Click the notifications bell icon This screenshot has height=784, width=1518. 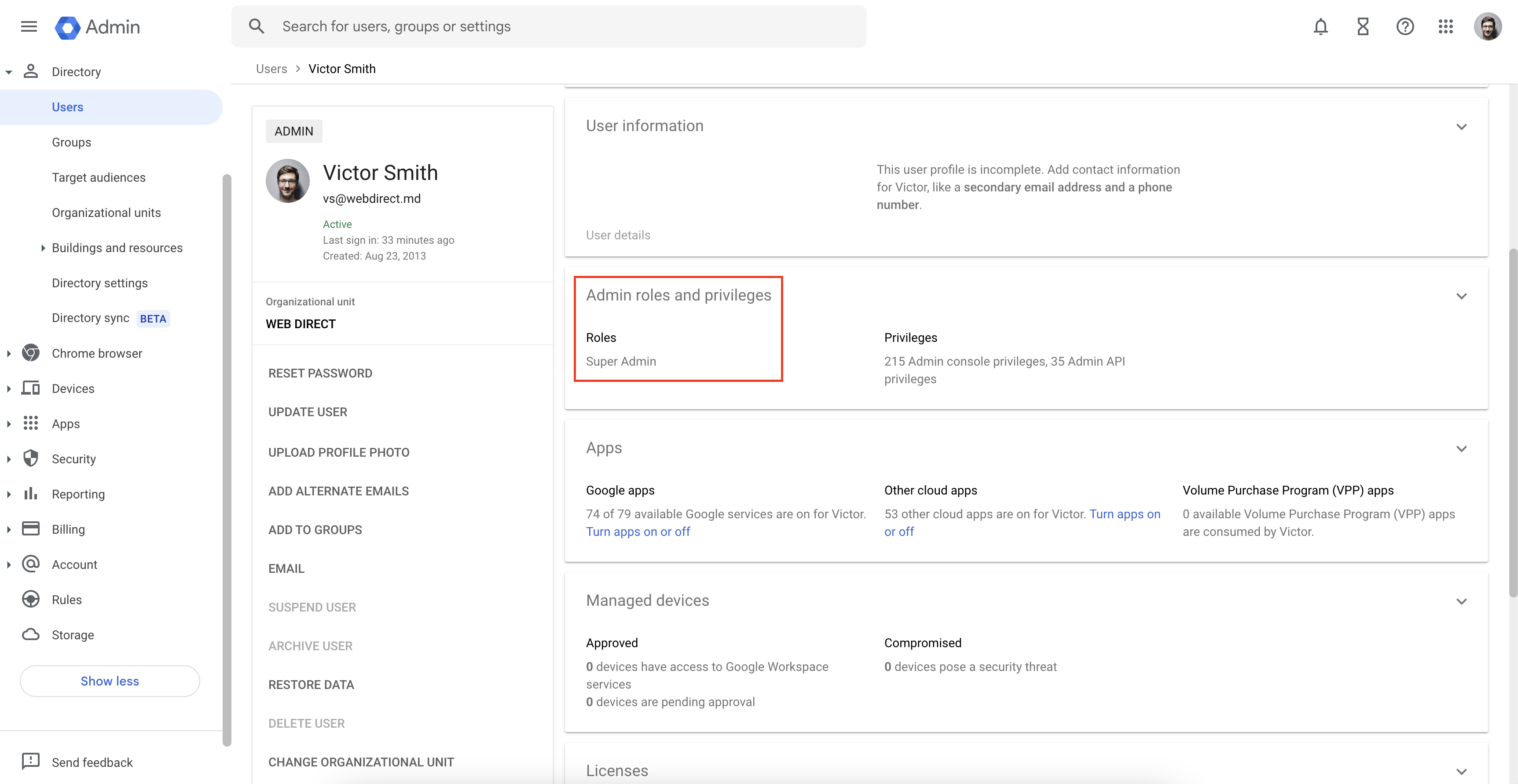[x=1320, y=26]
